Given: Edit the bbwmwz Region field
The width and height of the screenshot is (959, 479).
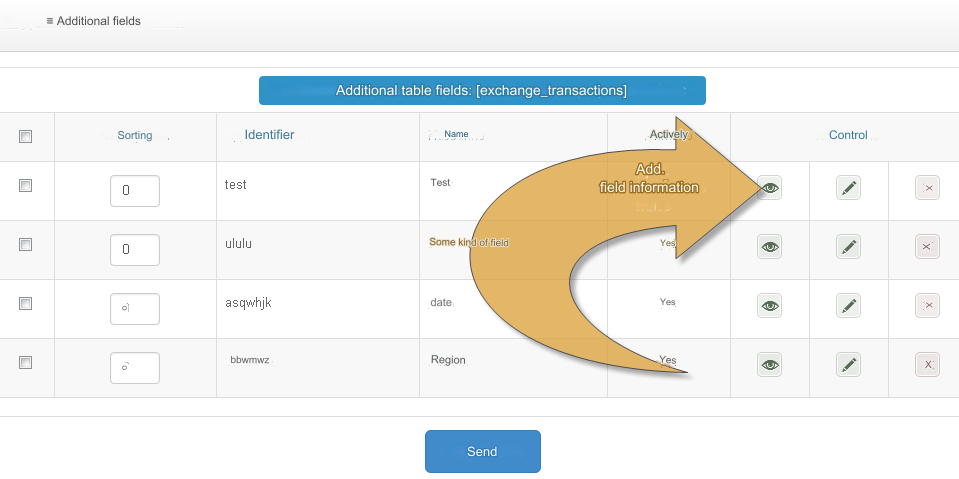Looking at the screenshot, I should [x=848, y=365].
